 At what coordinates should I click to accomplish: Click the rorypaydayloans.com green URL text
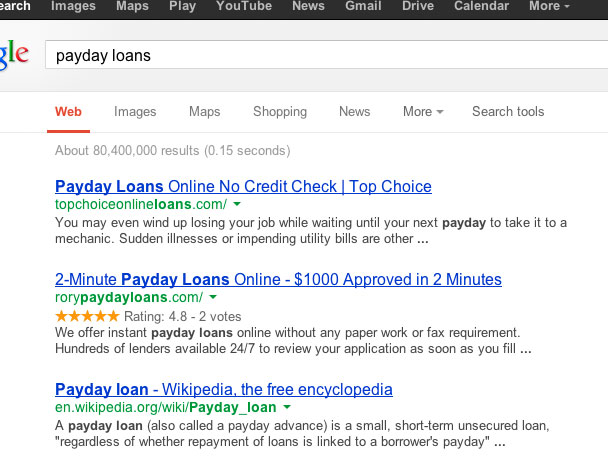(x=129, y=297)
